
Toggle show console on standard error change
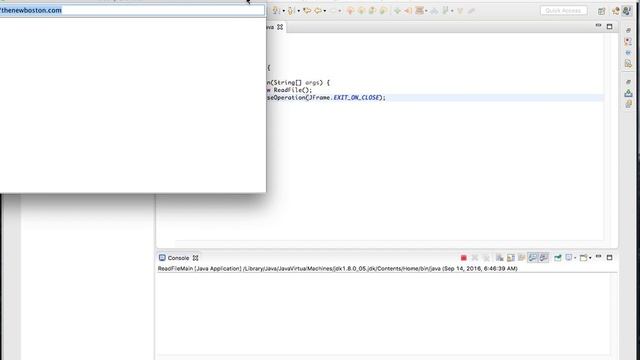(x=544, y=258)
